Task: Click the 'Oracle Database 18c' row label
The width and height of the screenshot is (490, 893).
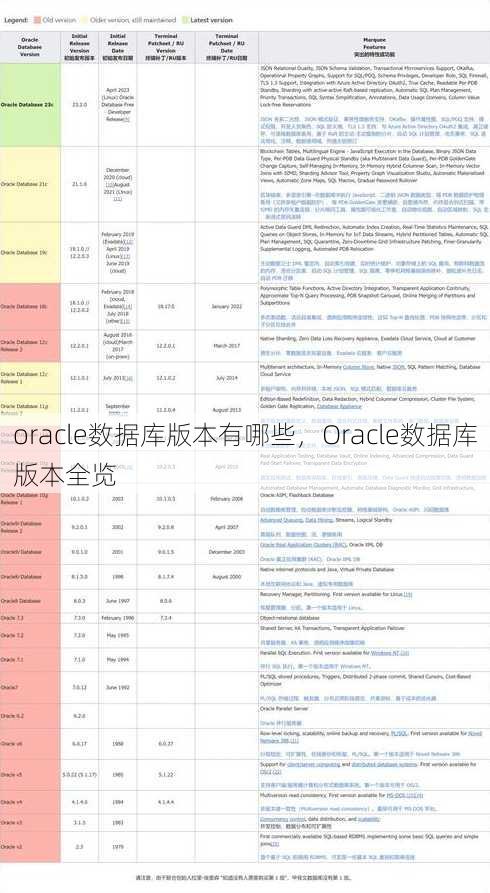Action: 24,306
